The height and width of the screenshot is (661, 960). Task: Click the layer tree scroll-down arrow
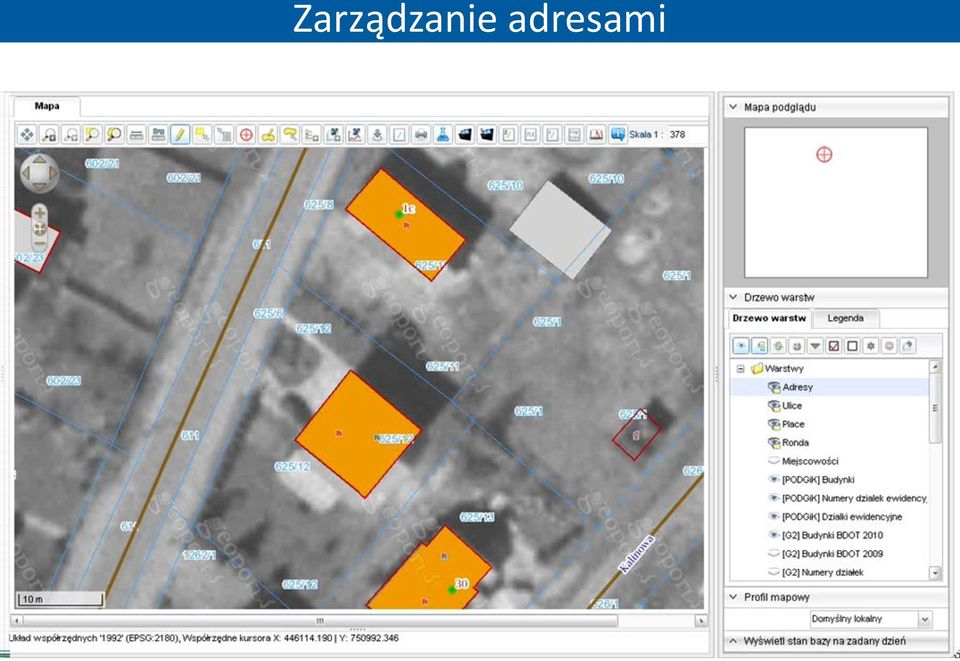935,573
